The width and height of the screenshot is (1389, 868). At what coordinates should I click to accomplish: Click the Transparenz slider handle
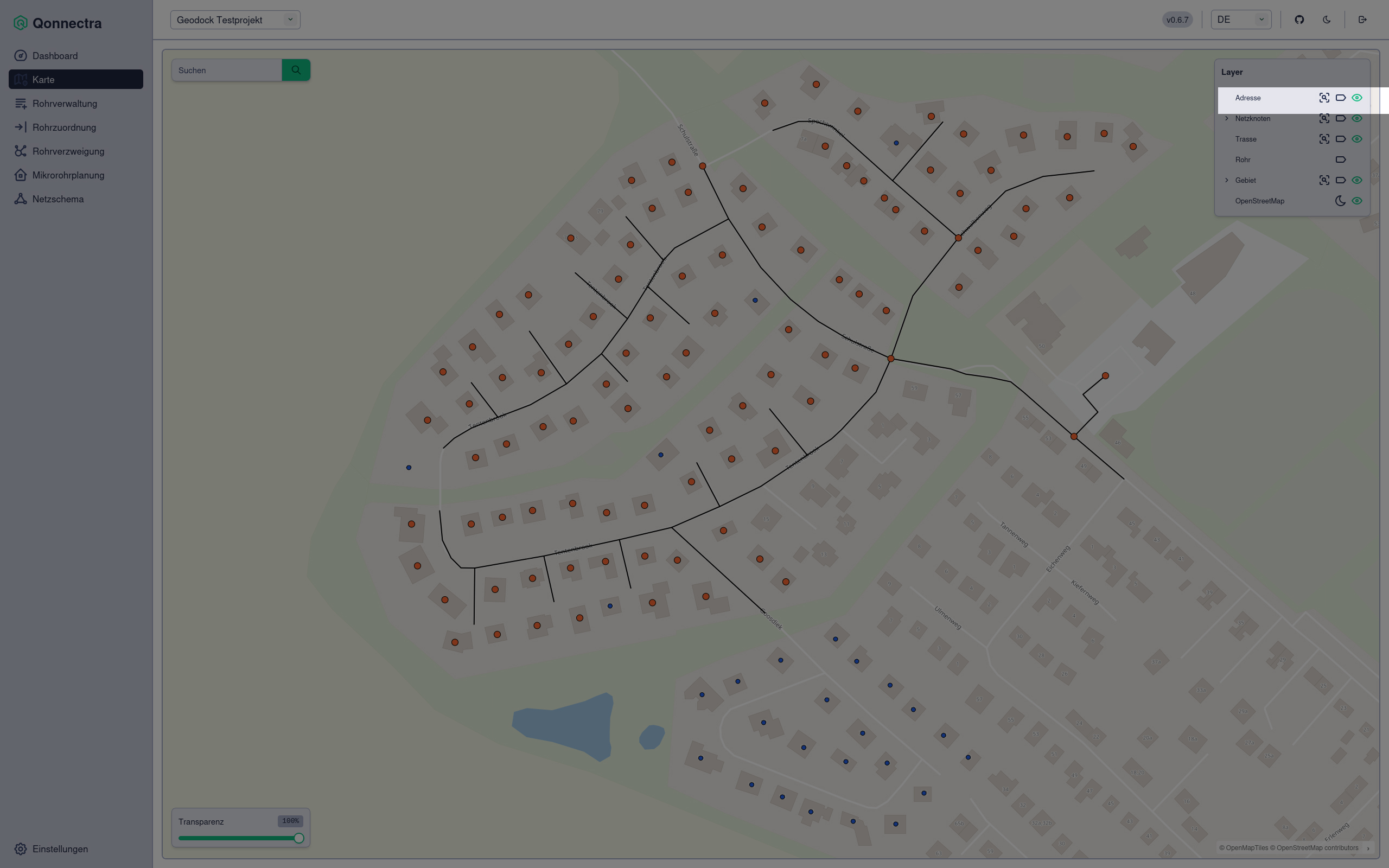[x=298, y=838]
